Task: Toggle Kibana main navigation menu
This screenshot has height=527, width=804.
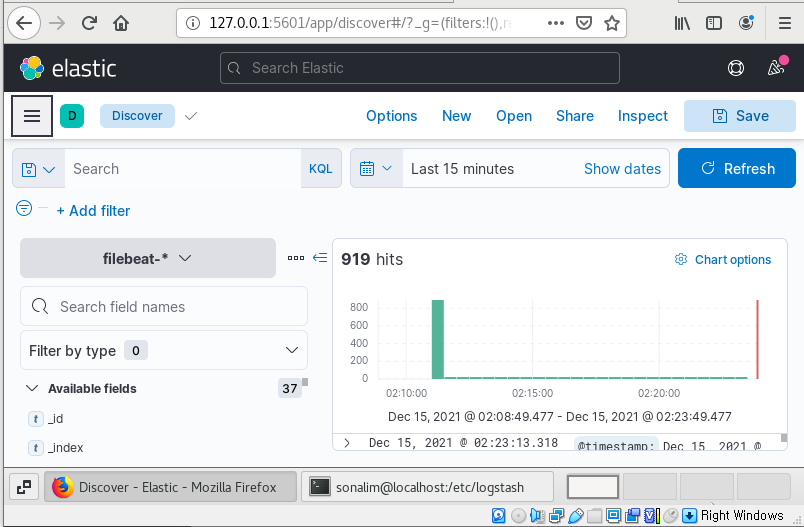Action: (32, 116)
